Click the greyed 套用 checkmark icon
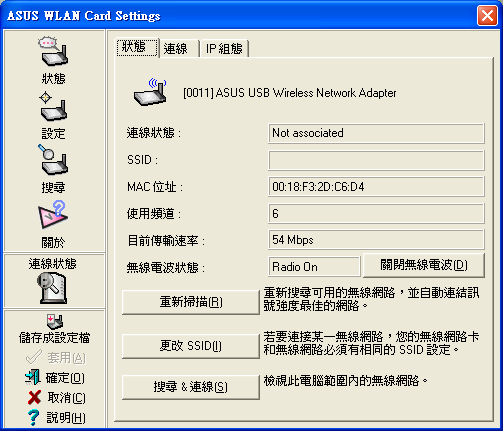The width and height of the screenshot is (503, 431). coord(34,358)
